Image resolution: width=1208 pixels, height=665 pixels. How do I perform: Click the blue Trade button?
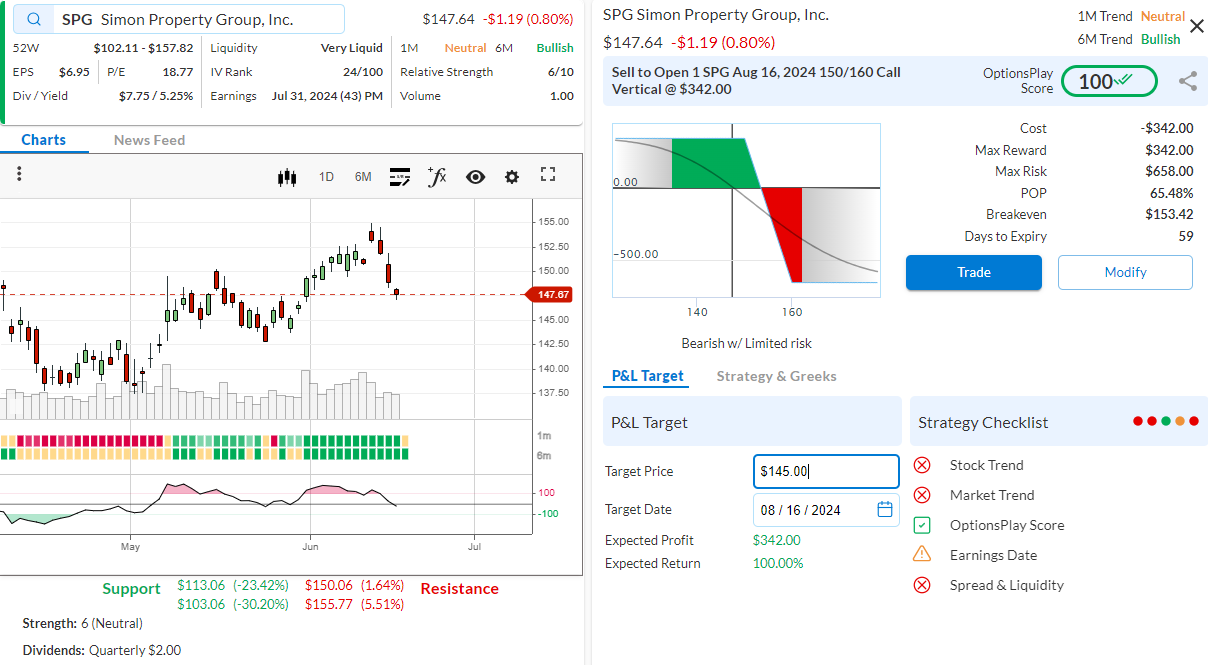(974, 272)
